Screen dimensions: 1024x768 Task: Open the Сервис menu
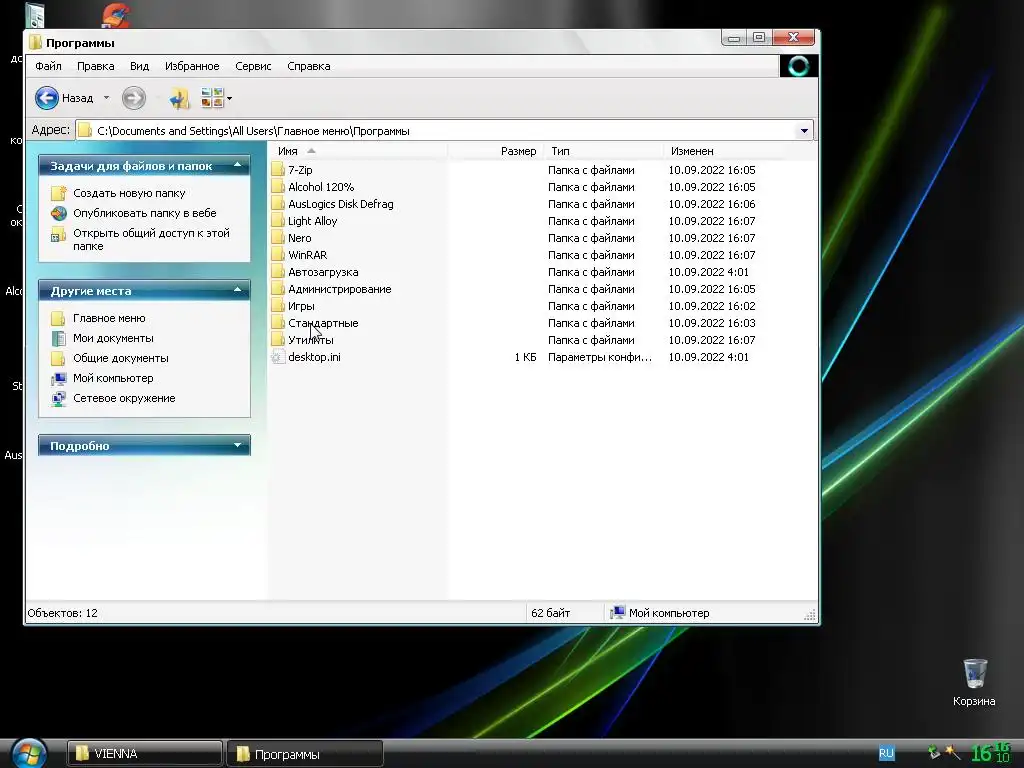click(253, 66)
